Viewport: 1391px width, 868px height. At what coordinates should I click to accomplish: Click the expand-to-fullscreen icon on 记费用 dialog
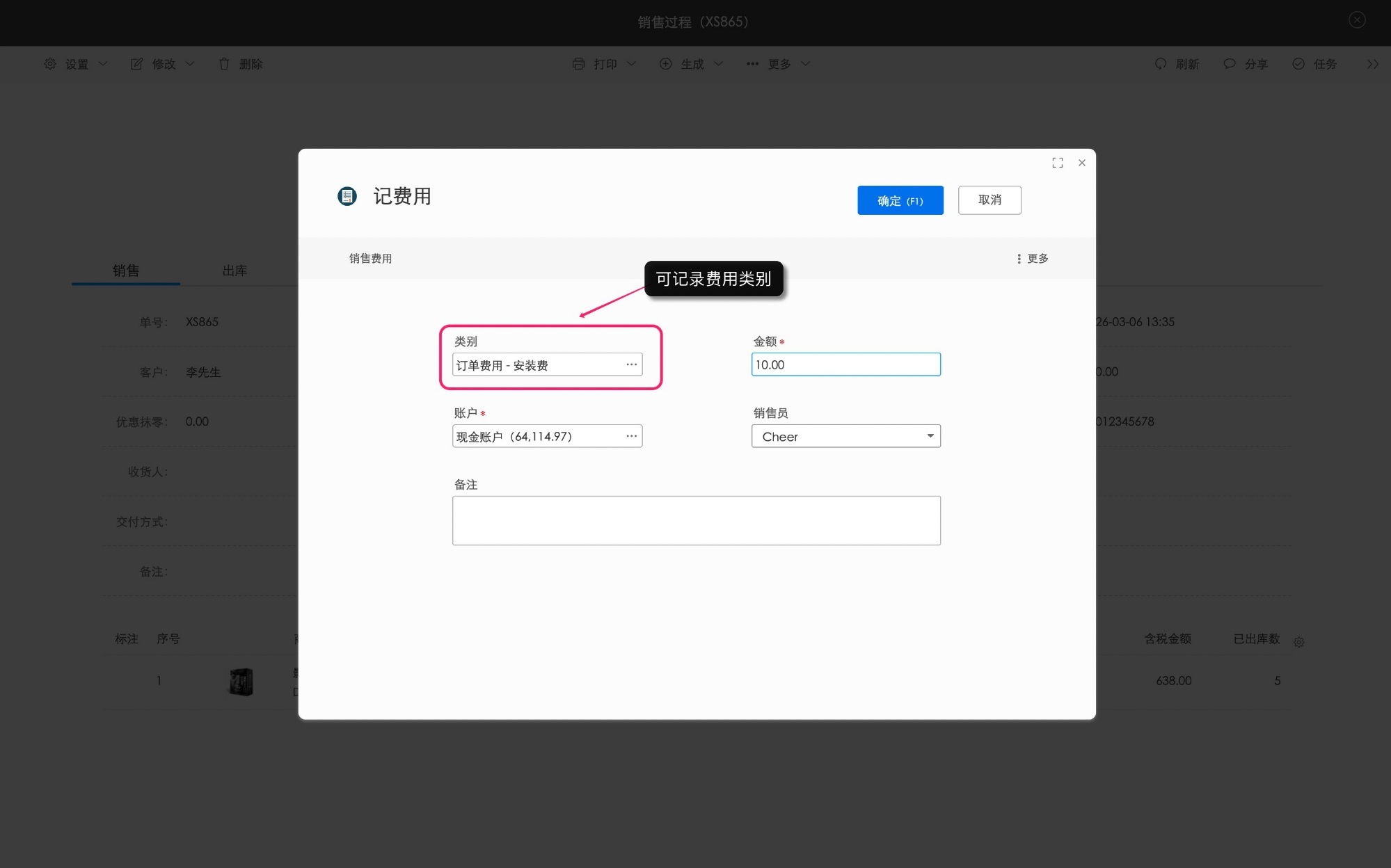(x=1057, y=162)
